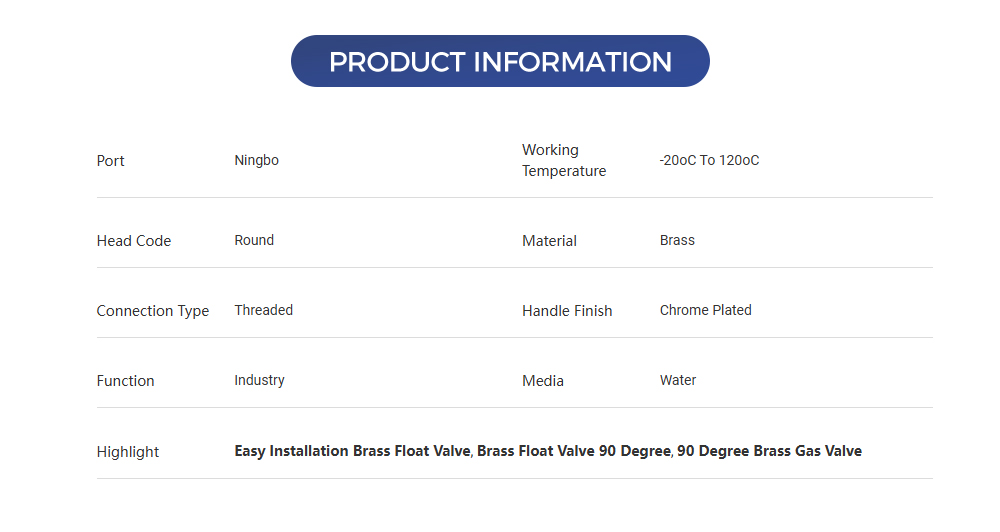The height and width of the screenshot is (532, 1000).
Task: Click the Working Temperature label
Action: pyautogui.click(x=563, y=160)
